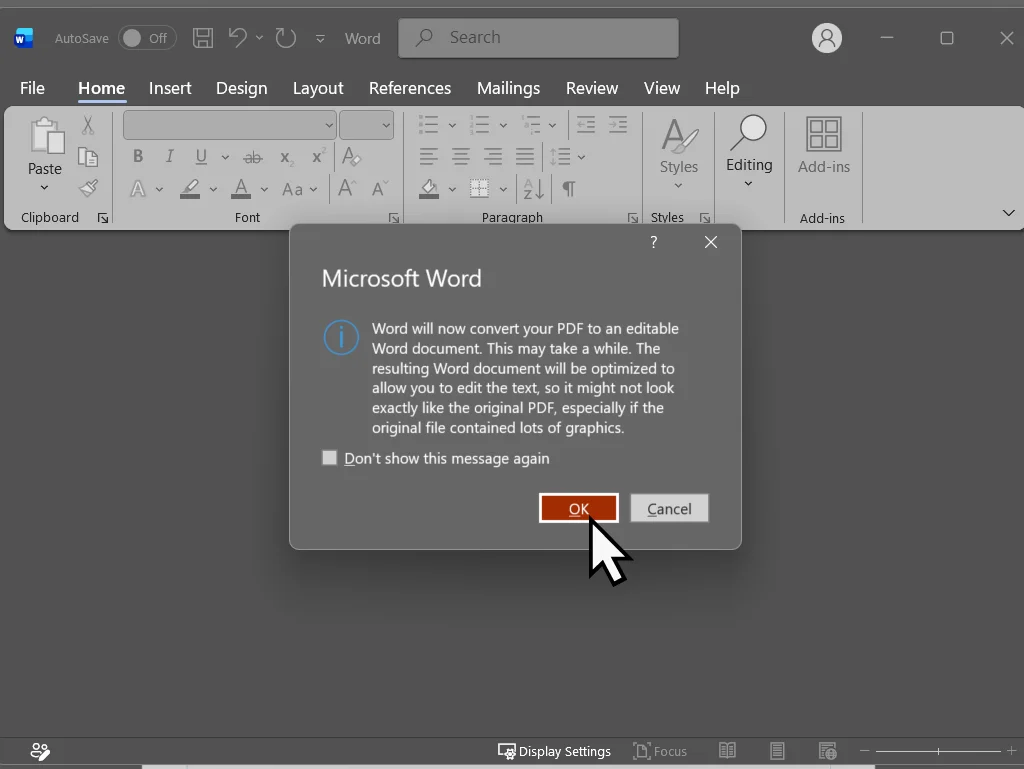Open the font size dropdown

click(386, 125)
